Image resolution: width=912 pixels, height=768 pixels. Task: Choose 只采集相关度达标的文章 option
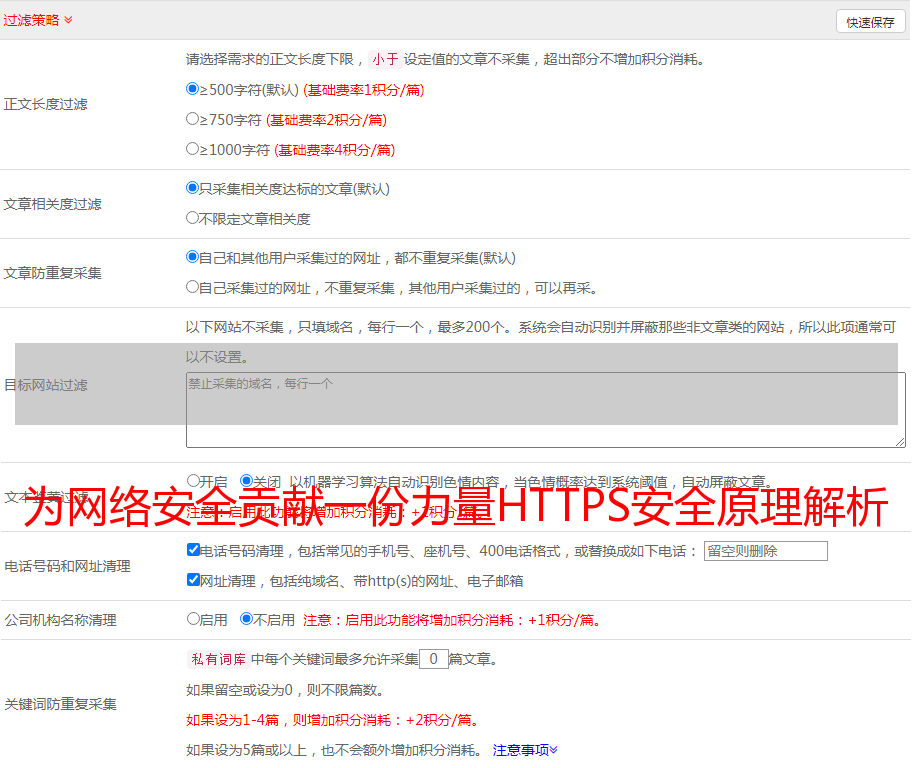(193, 188)
